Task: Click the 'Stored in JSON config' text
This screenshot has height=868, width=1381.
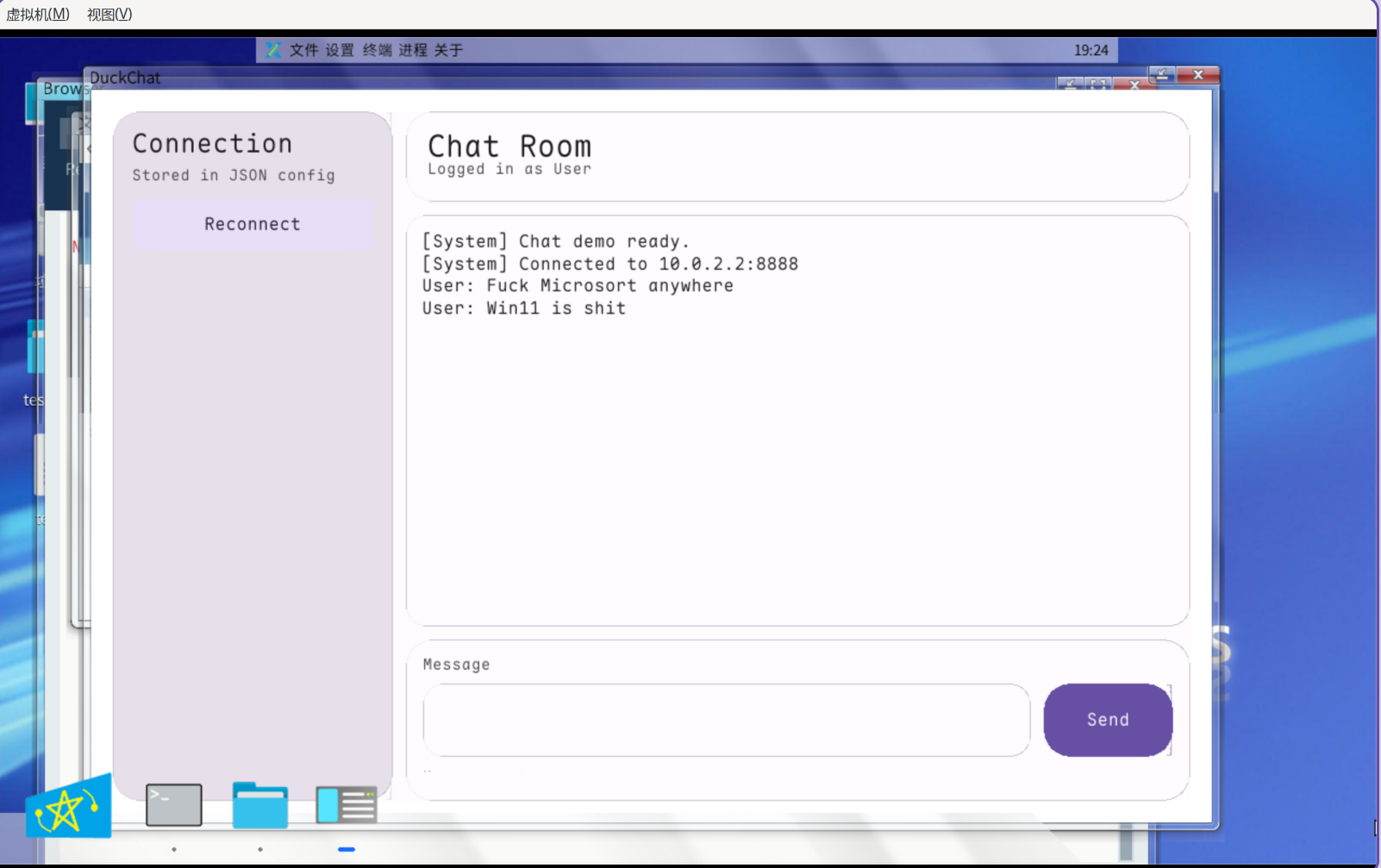Action: (234, 175)
